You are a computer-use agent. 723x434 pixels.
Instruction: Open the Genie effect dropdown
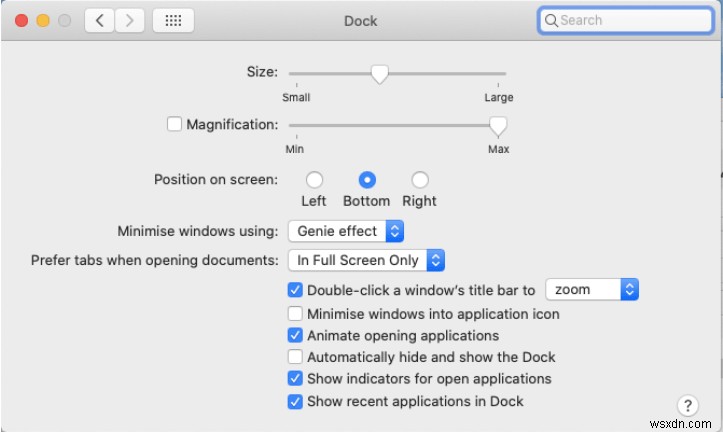coord(346,231)
